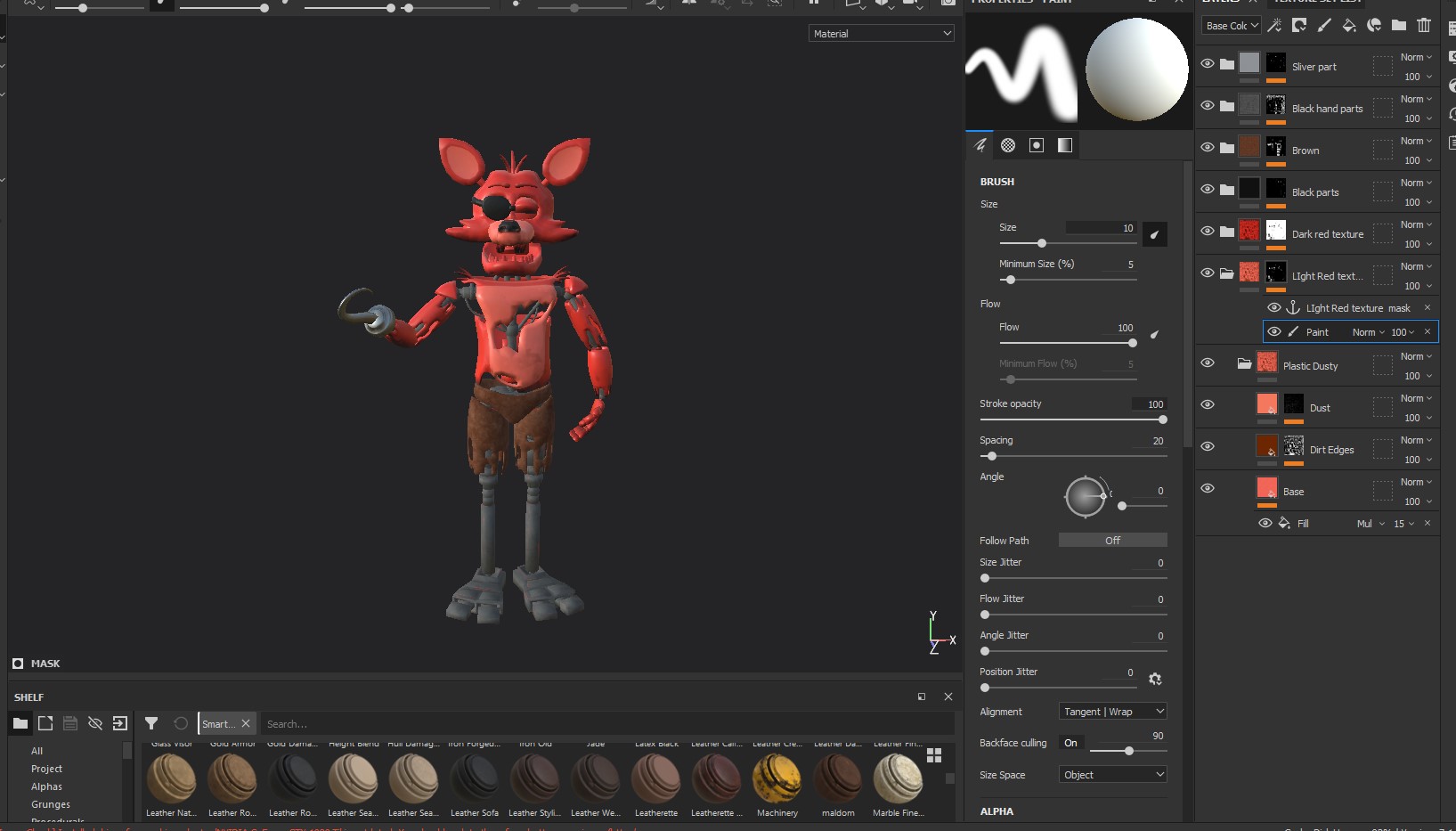
Task: Open the alpha properties tab icon
Action: pyautogui.click(x=1008, y=145)
